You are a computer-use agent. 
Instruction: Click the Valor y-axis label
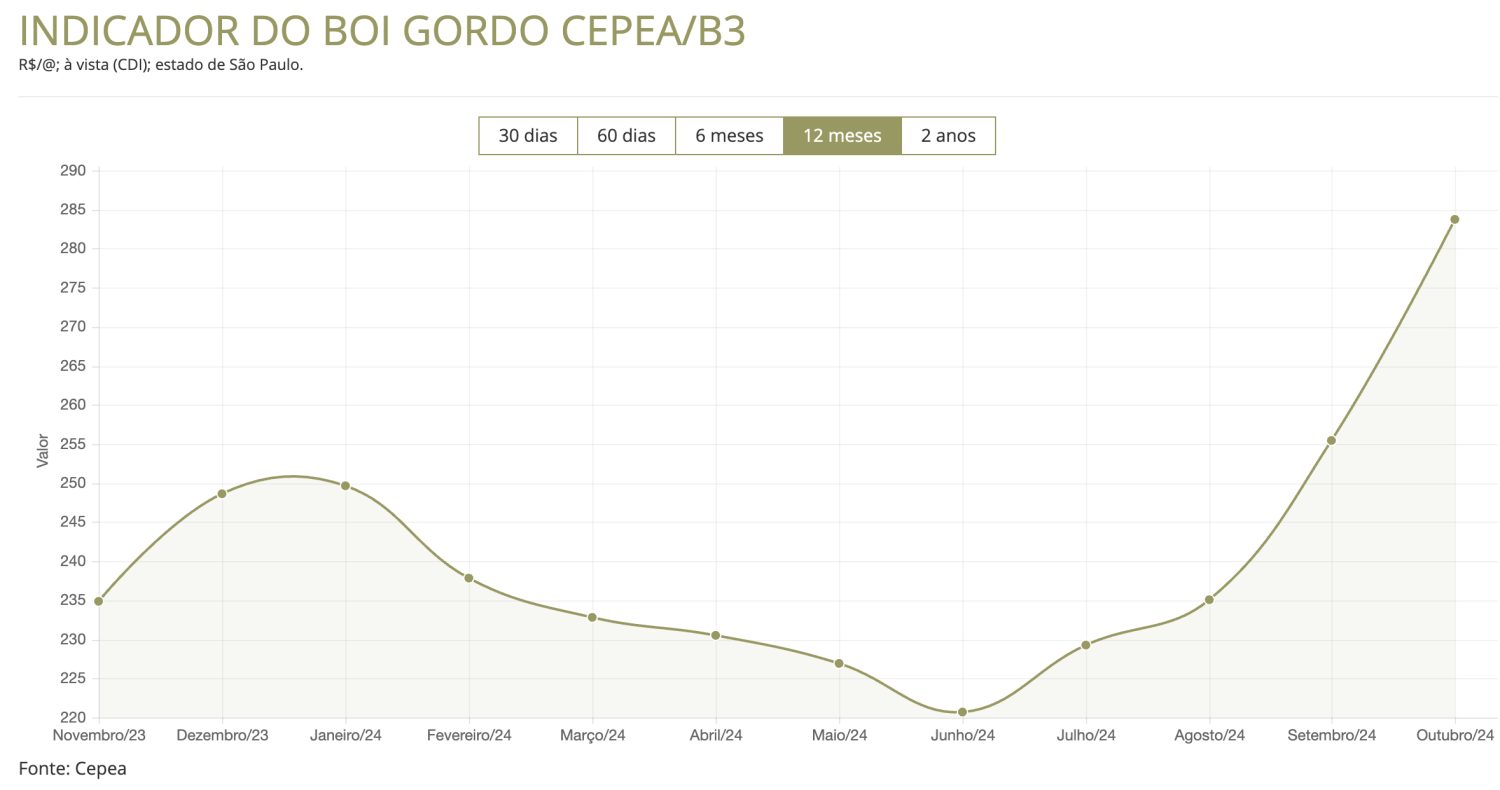[42, 450]
